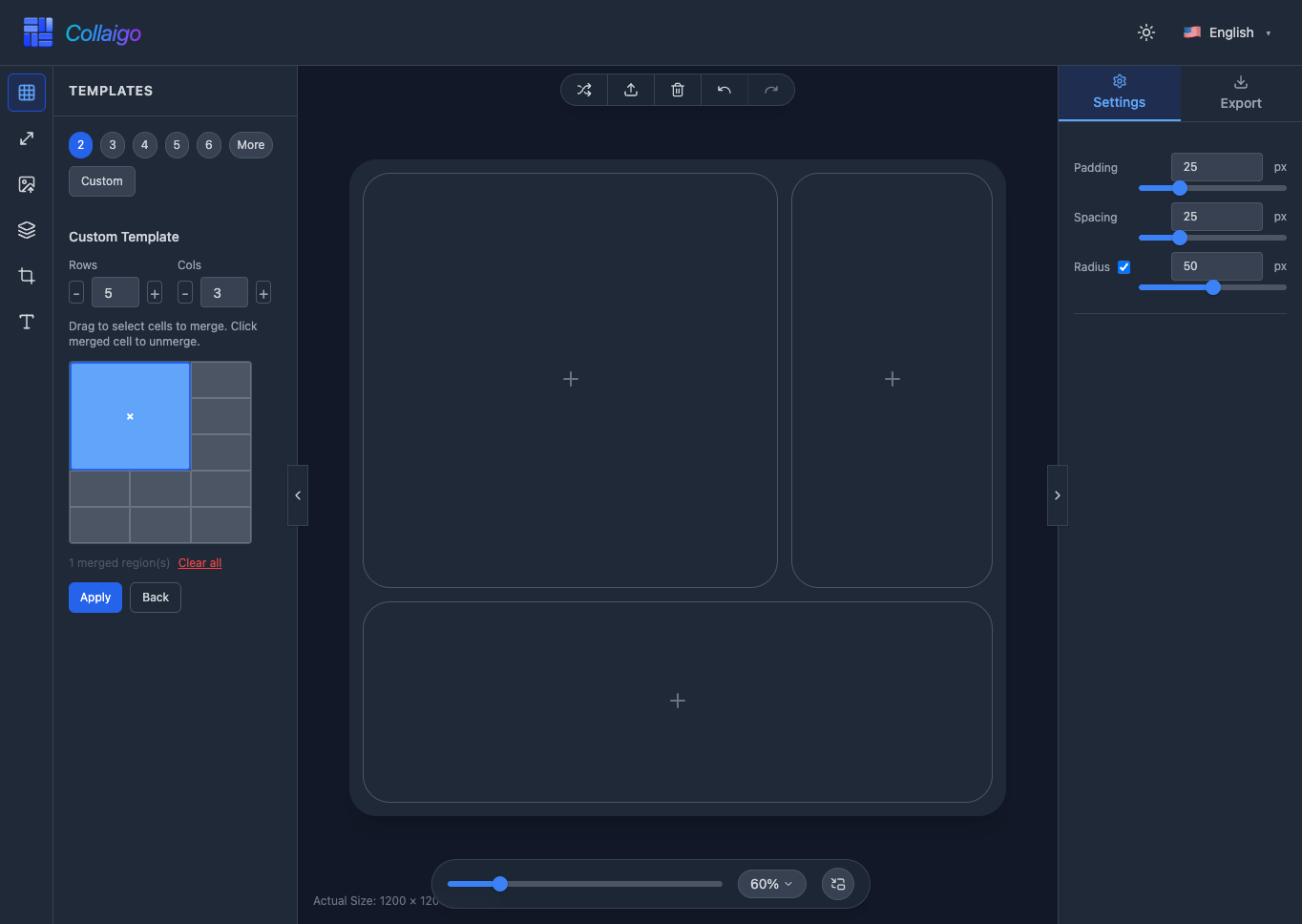Adjust the canvas zoom slider
1302x924 pixels.
(585, 884)
